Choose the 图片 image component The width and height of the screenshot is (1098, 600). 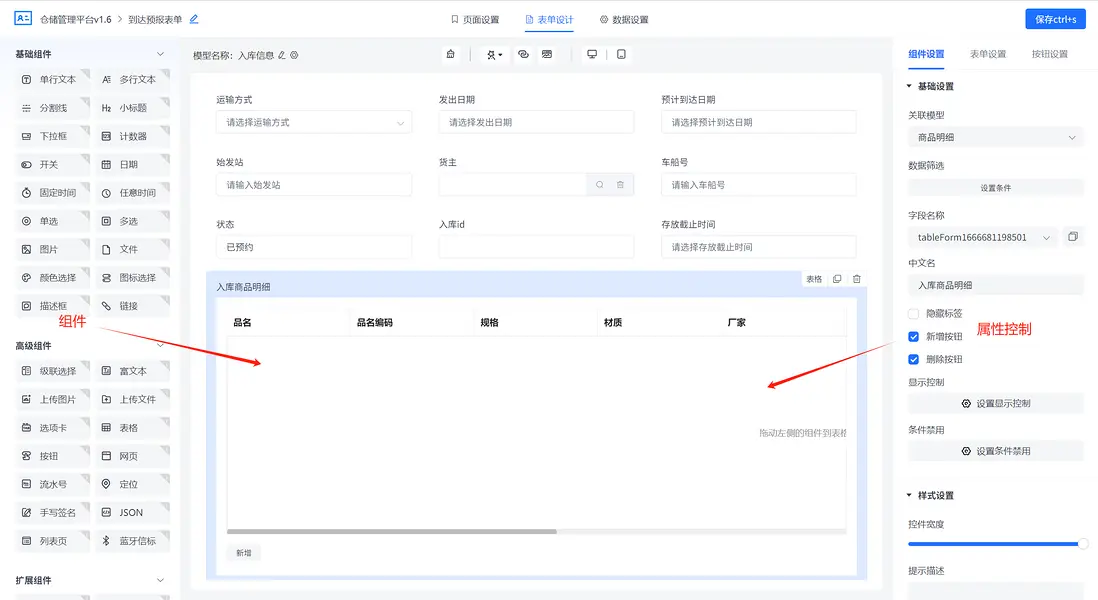[53, 249]
